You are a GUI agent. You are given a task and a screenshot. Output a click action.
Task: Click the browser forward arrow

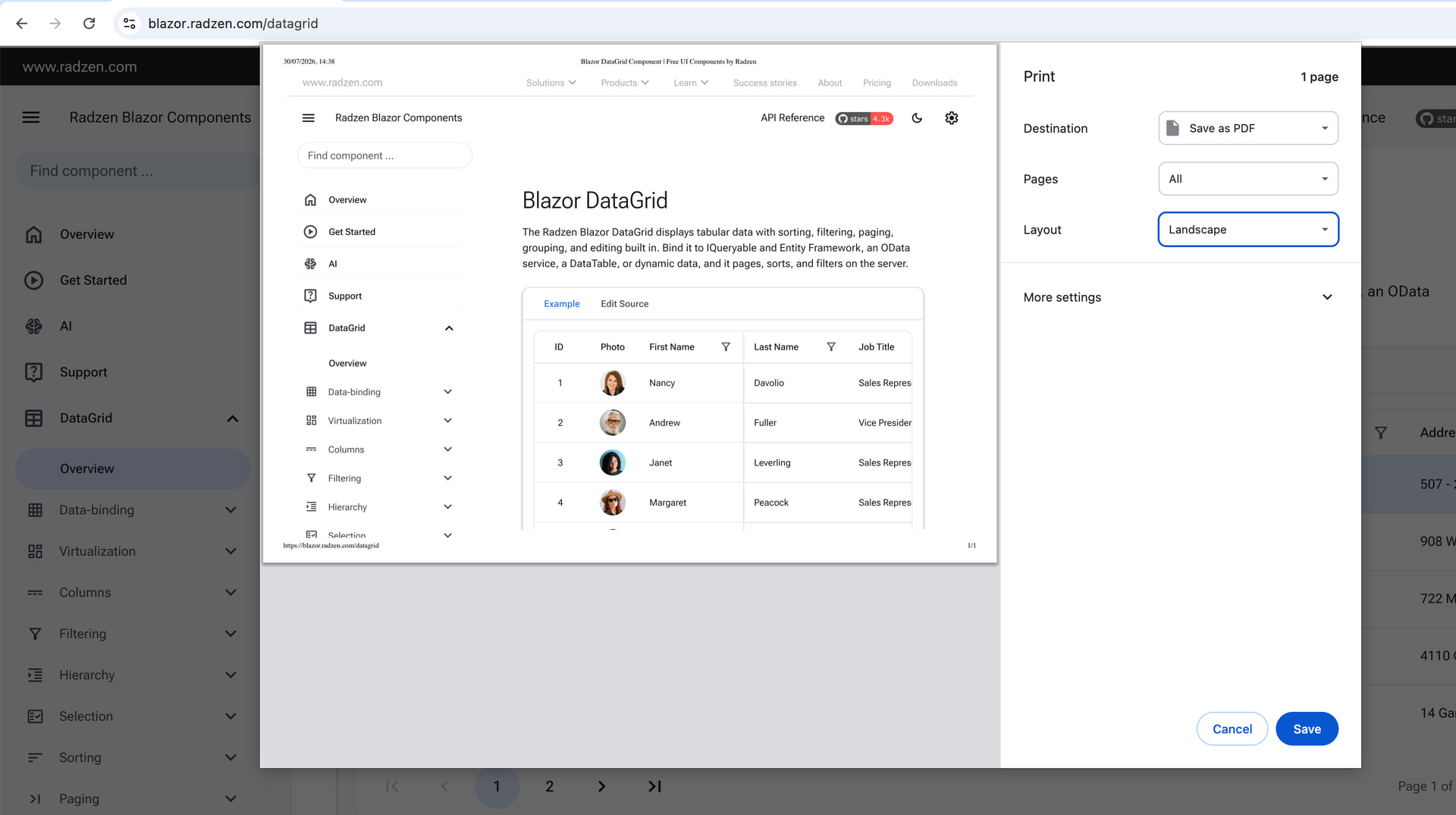coord(55,24)
